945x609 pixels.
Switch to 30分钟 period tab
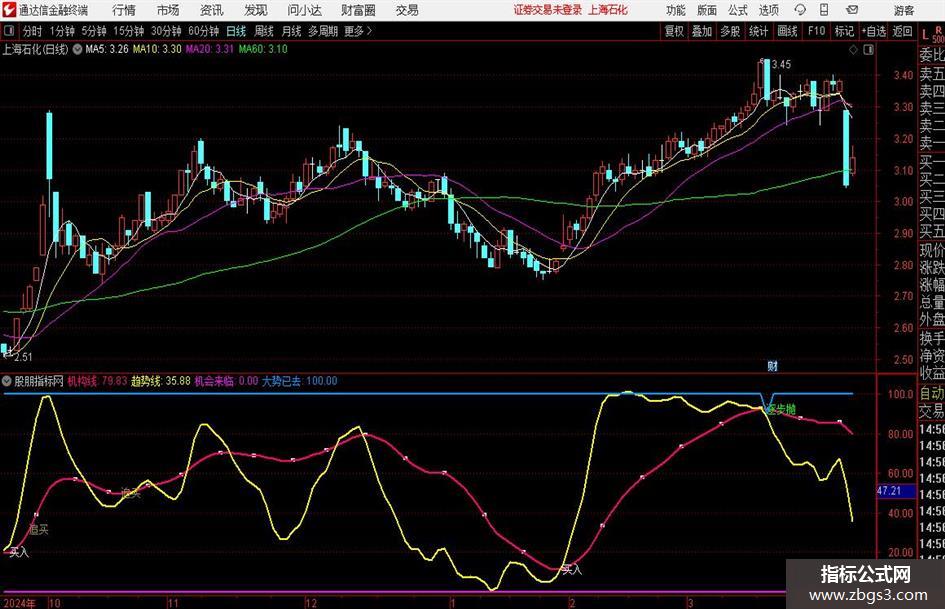(166, 31)
